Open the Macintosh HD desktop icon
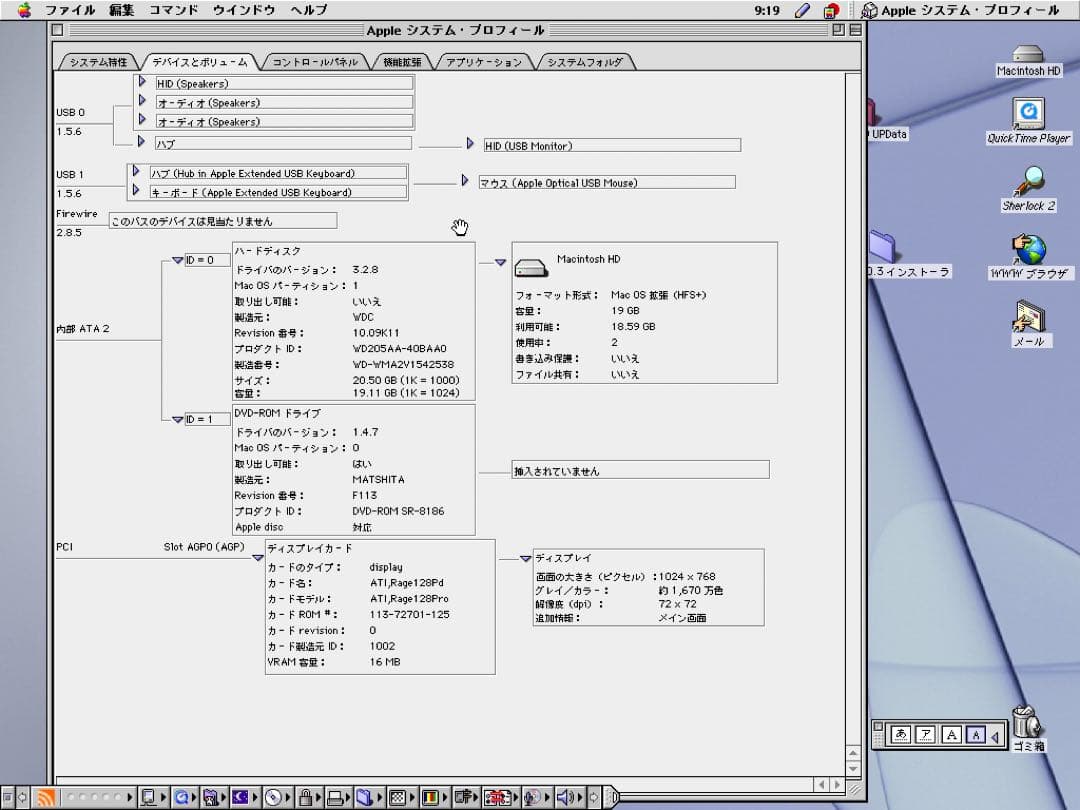Image resolution: width=1080 pixels, height=810 pixels. coord(1028,58)
